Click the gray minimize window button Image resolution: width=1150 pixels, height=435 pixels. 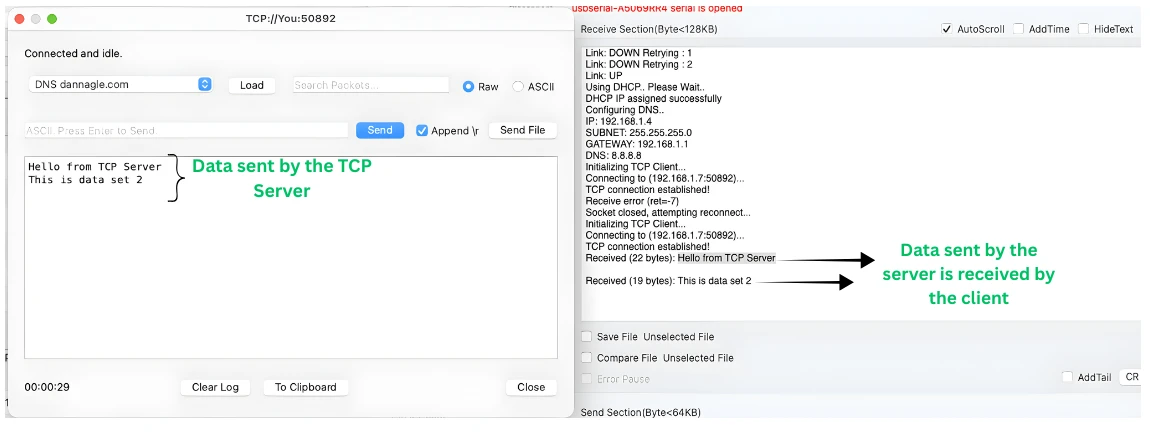pos(35,18)
